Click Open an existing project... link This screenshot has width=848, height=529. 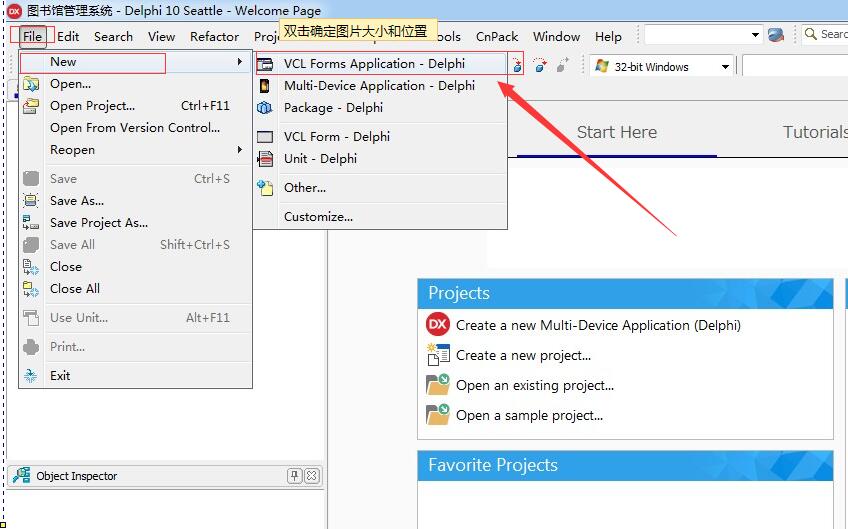534,385
